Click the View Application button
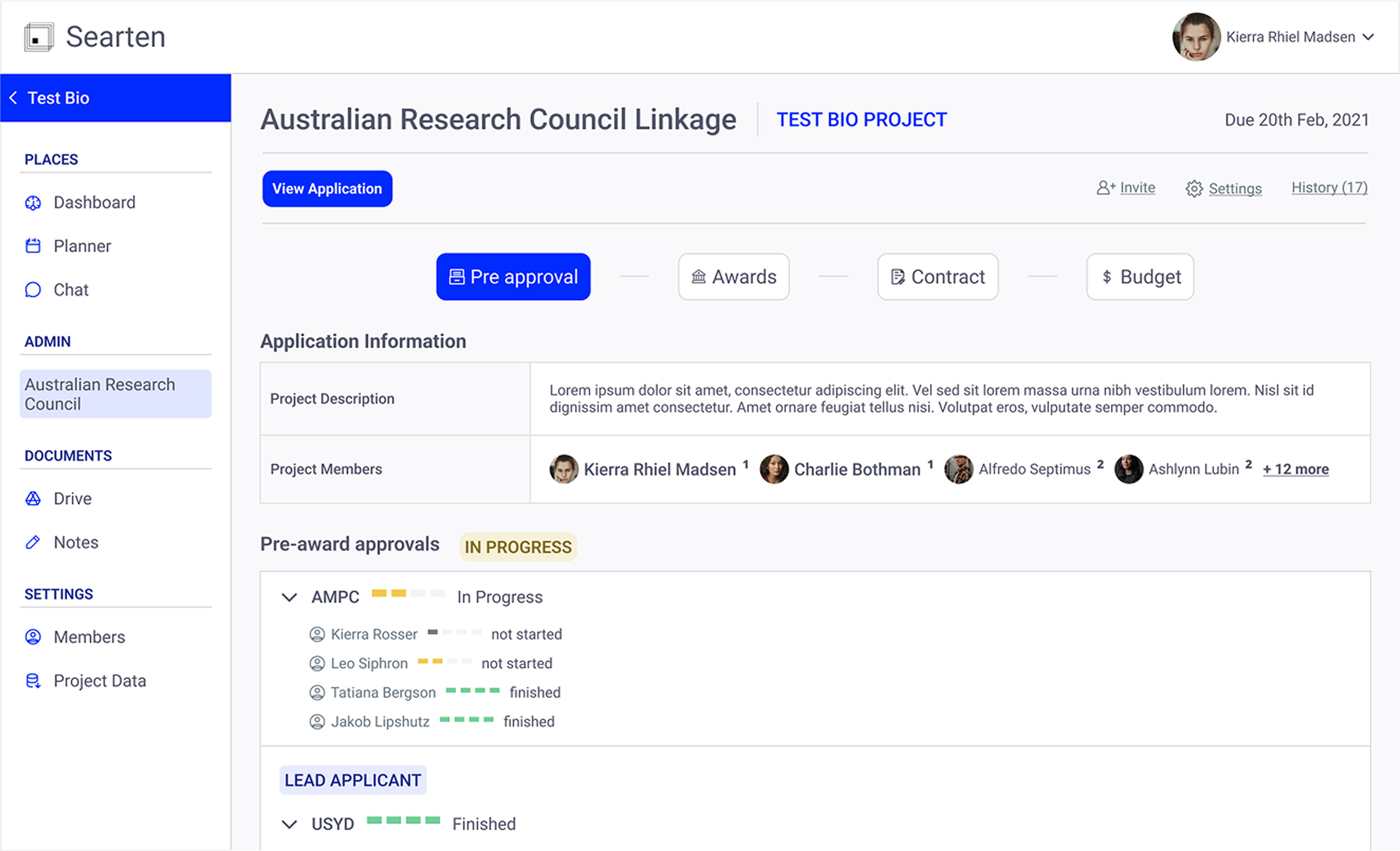This screenshot has height=851, width=1400. (x=327, y=189)
